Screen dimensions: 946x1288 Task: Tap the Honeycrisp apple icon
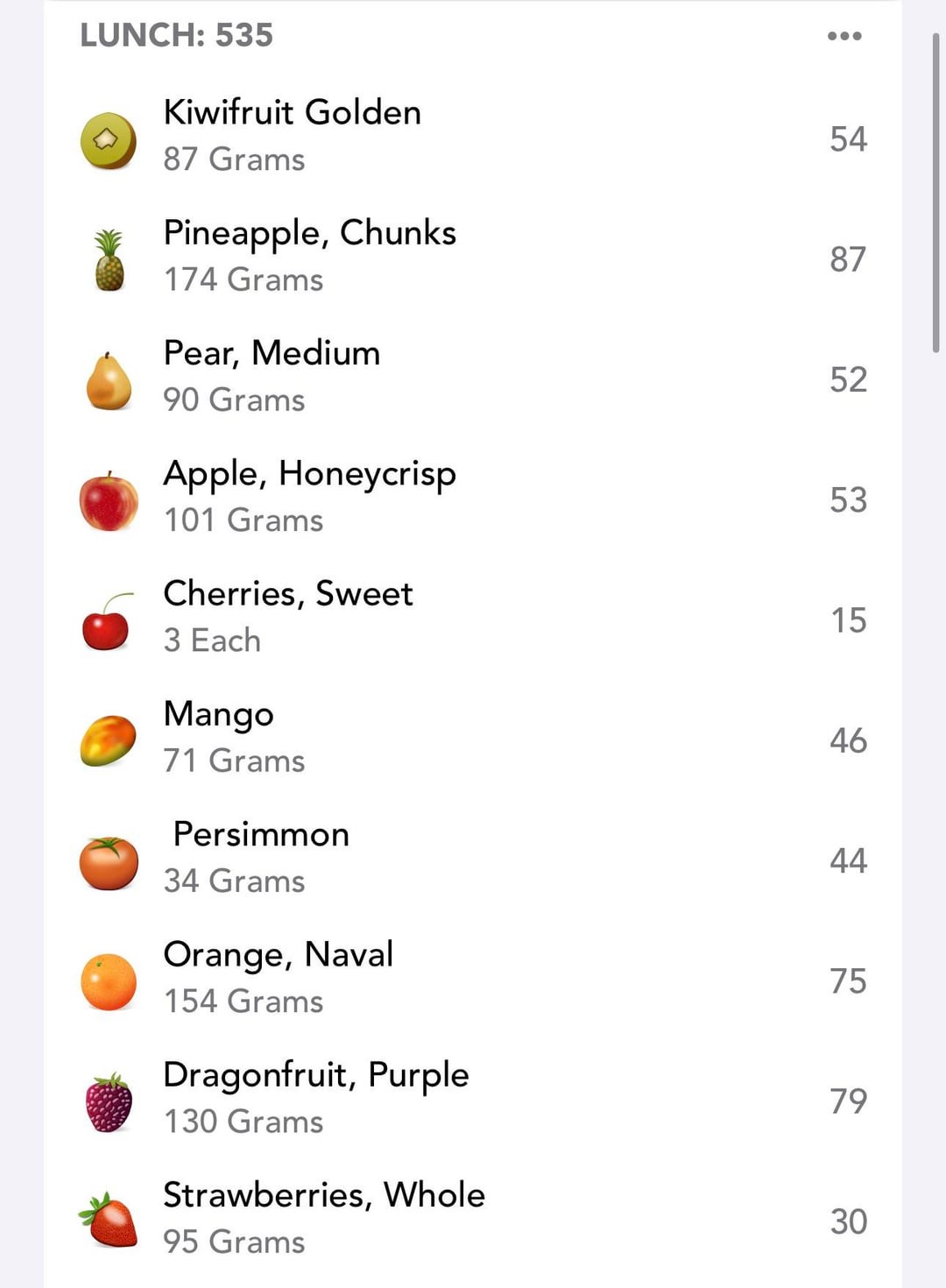[109, 501]
